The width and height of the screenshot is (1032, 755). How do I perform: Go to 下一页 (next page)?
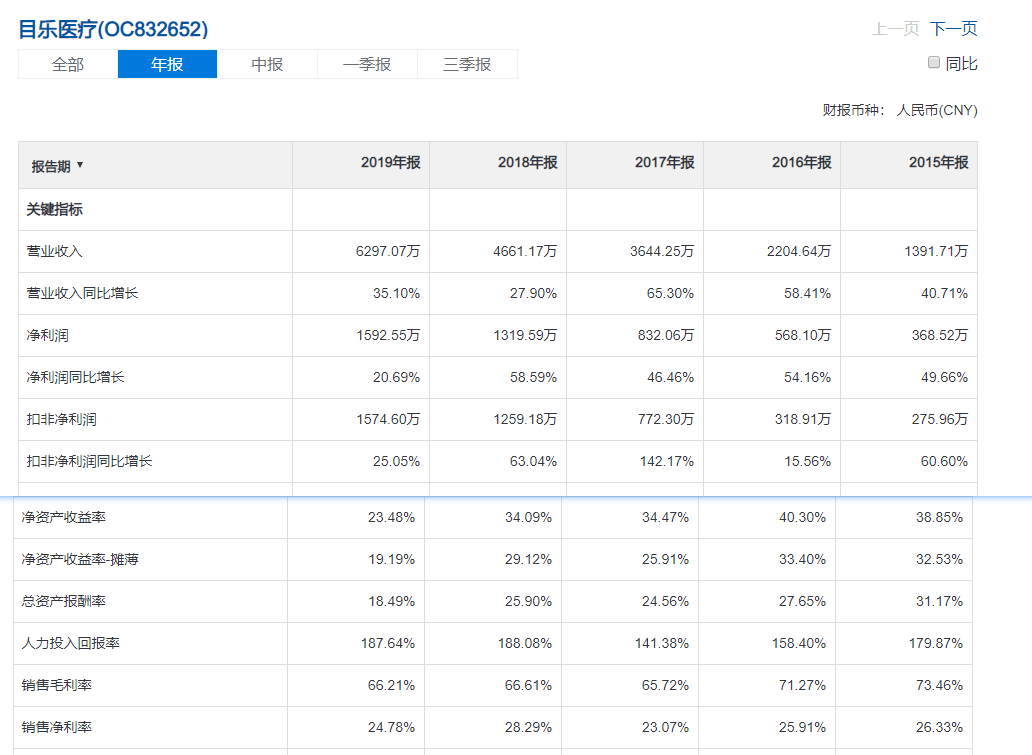point(953,29)
